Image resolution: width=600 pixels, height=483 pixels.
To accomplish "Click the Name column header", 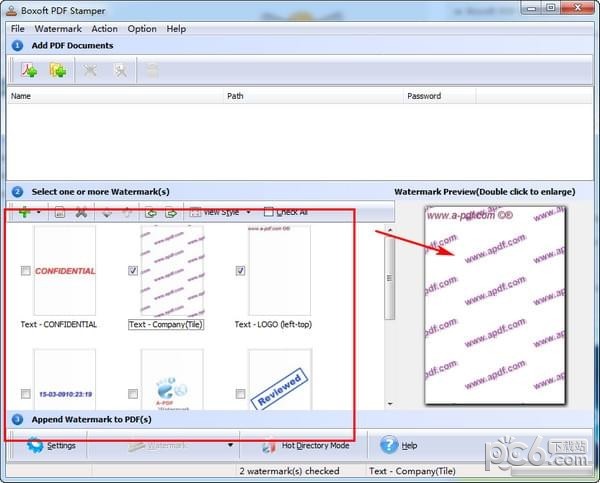I will click(115, 96).
